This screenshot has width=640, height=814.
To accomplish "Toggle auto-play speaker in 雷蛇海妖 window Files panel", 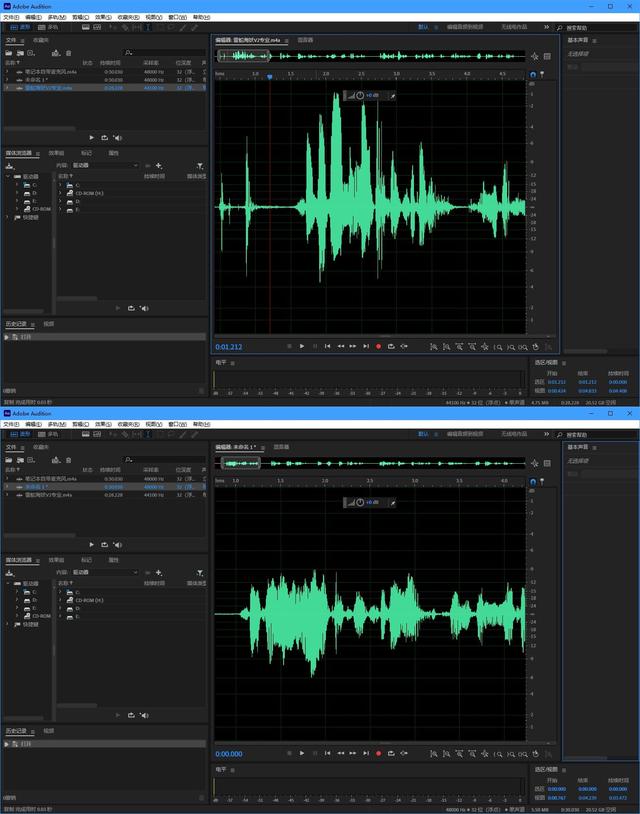I will pyautogui.click(x=117, y=138).
